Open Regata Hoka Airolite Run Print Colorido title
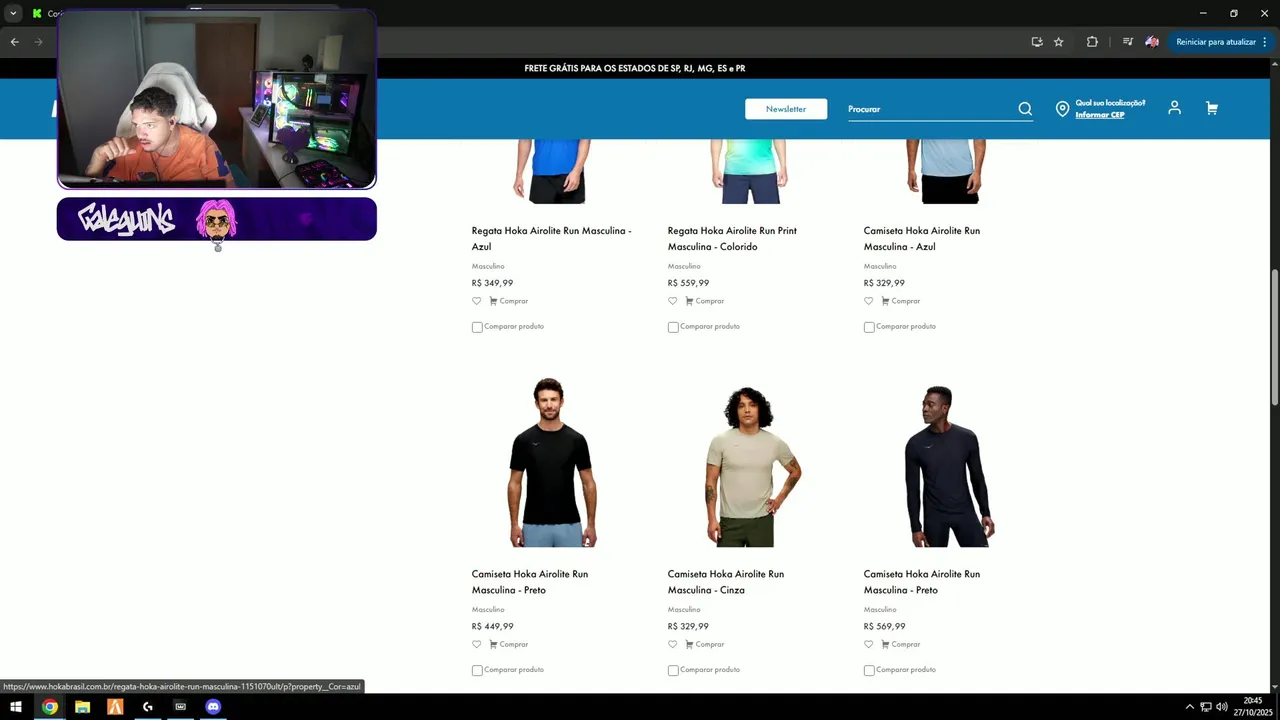The image size is (1280, 720). click(732, 238)
